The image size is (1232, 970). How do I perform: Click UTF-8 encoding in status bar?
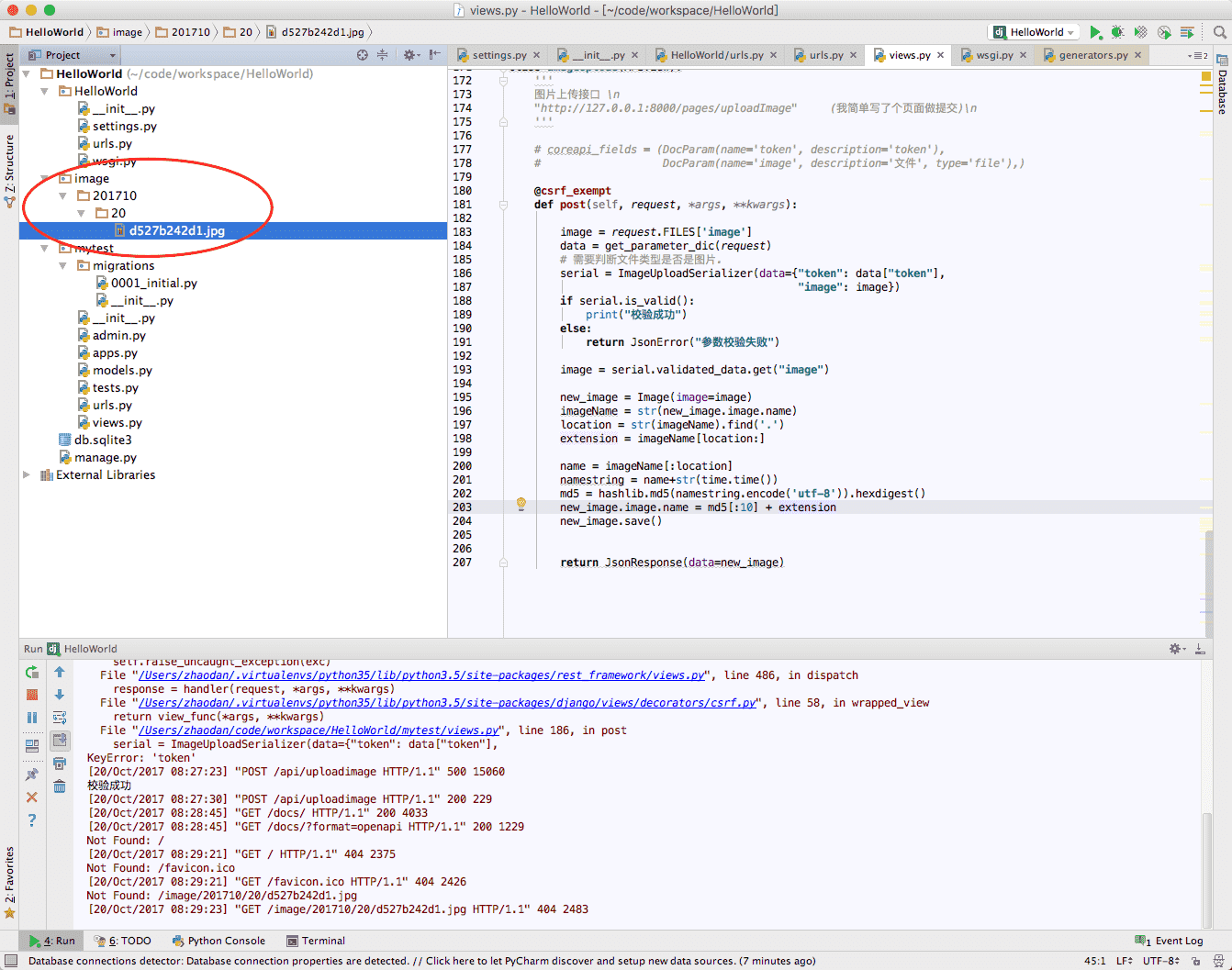[x=1160, y=961]
